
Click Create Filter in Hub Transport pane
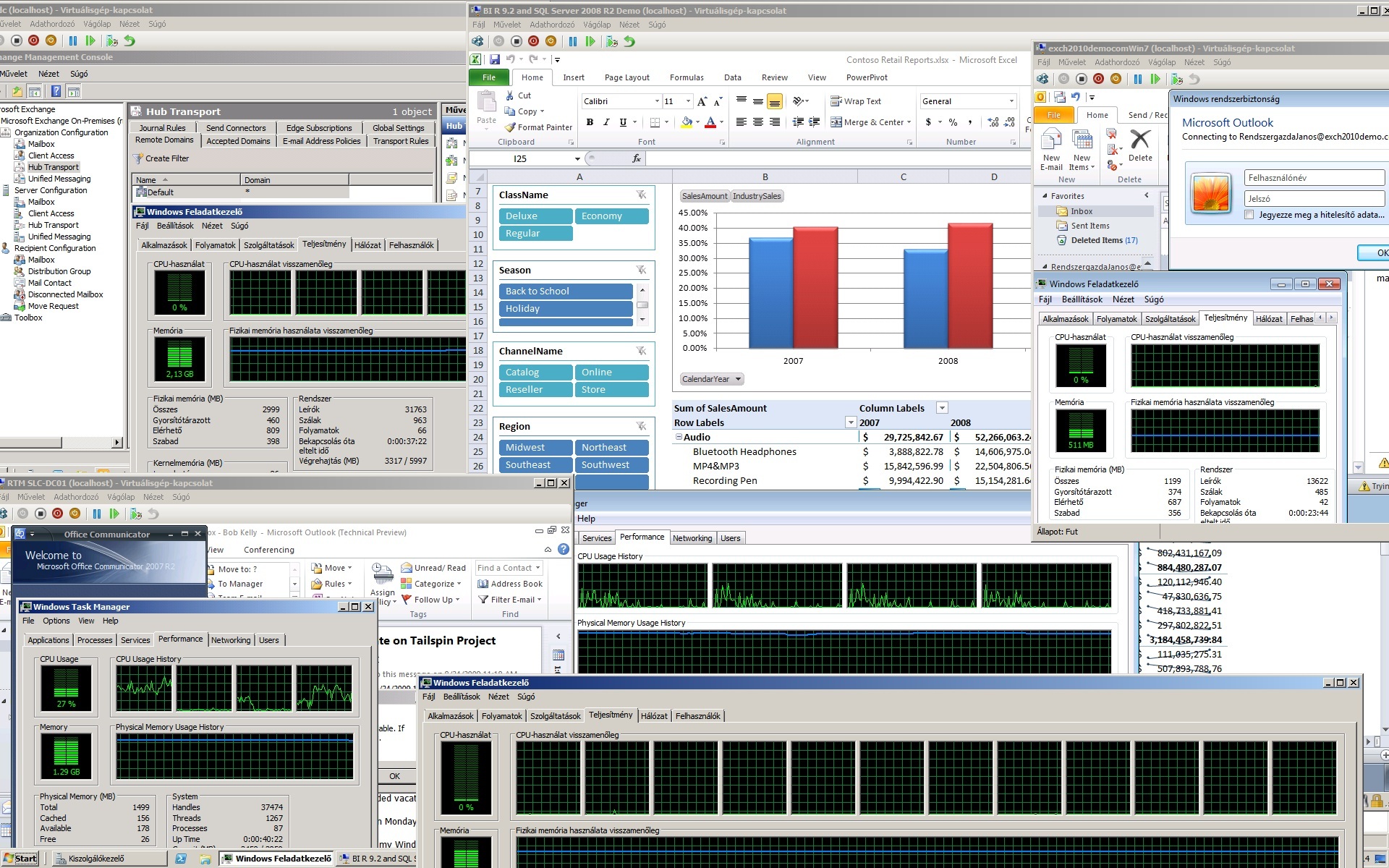[x=161, y=158]
